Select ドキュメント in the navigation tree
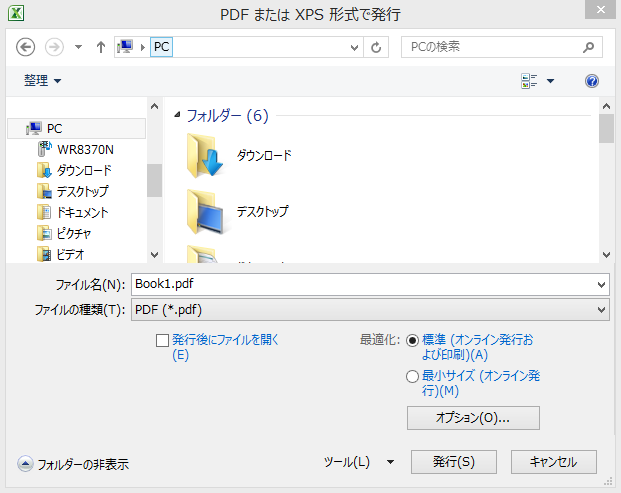This screenshot has width=621, height=493. (82, 213)
